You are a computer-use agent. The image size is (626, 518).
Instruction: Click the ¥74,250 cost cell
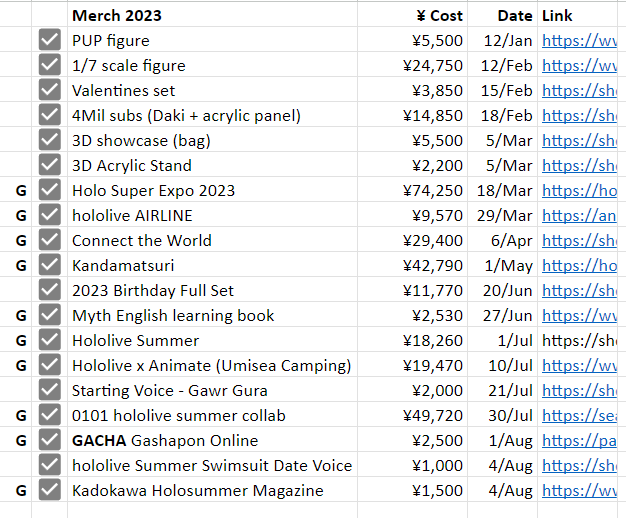[432, 191]
